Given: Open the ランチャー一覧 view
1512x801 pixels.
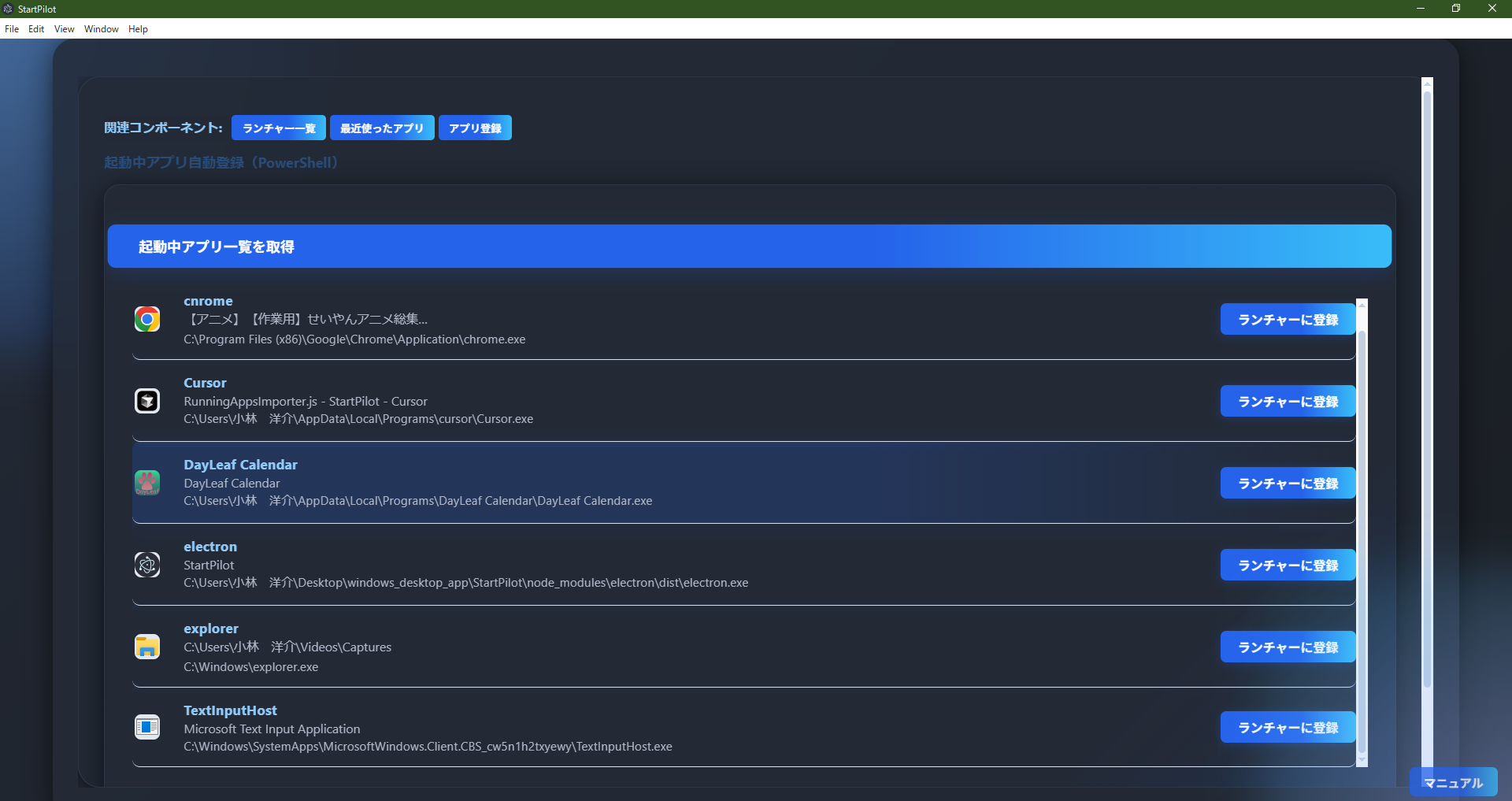Looking at the screenshot, I should [x=278, y=127].
